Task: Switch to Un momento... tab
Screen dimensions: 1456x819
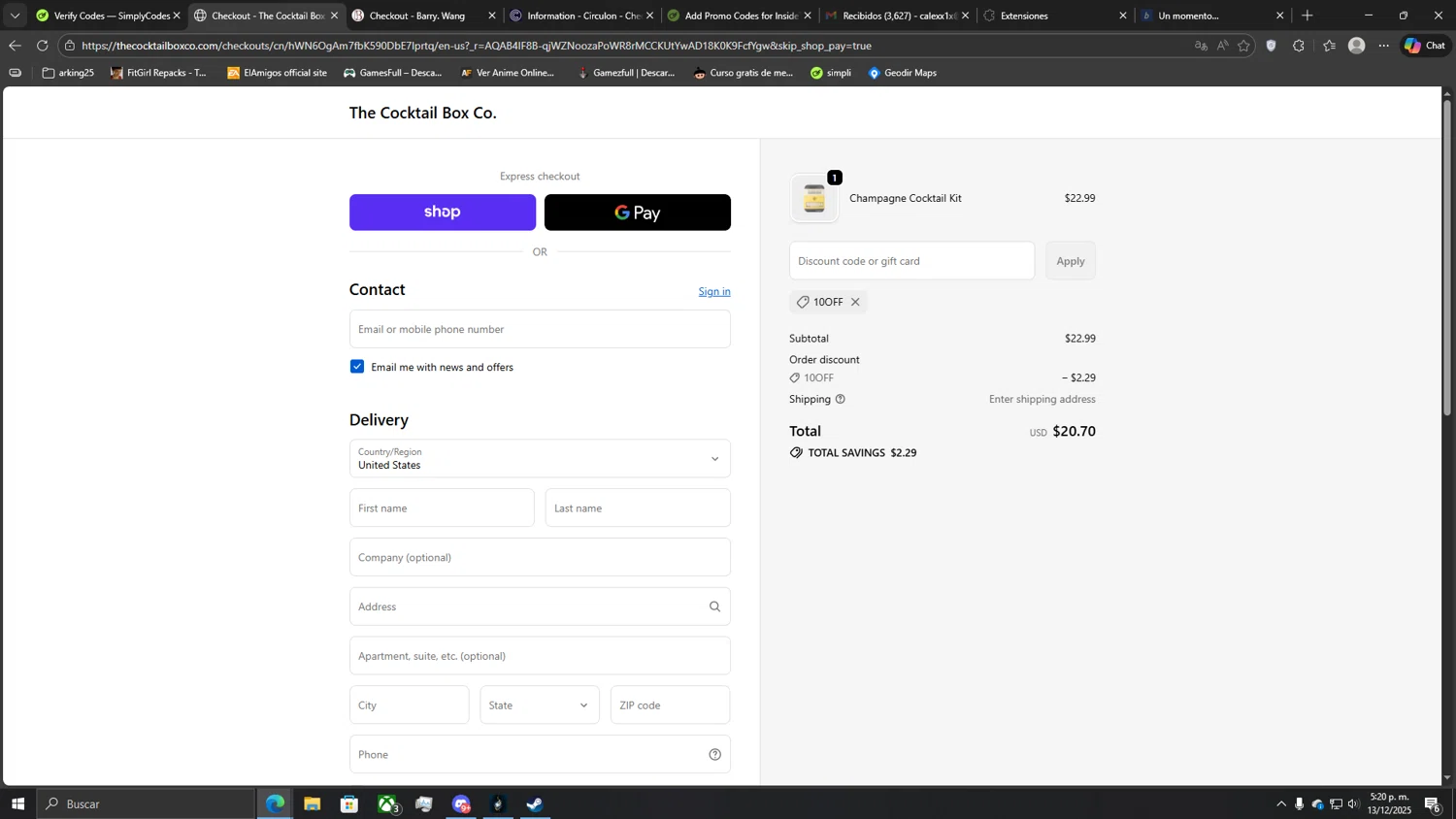Action: coord(1213,16)
